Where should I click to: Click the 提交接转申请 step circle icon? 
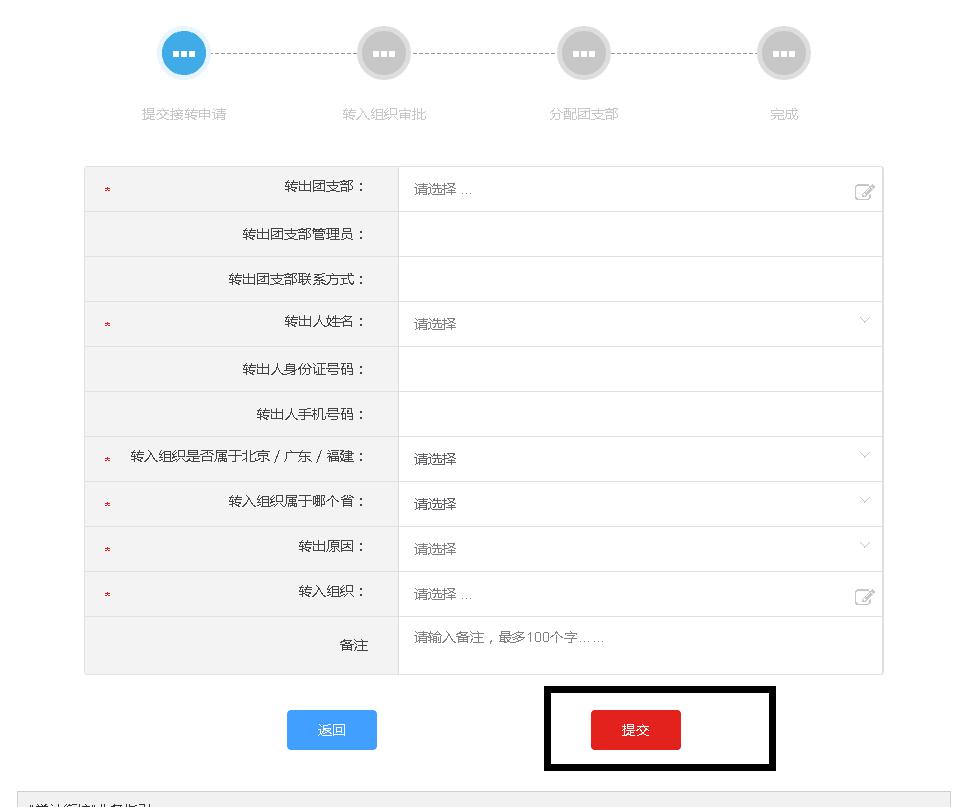click(x=183, y=52)
